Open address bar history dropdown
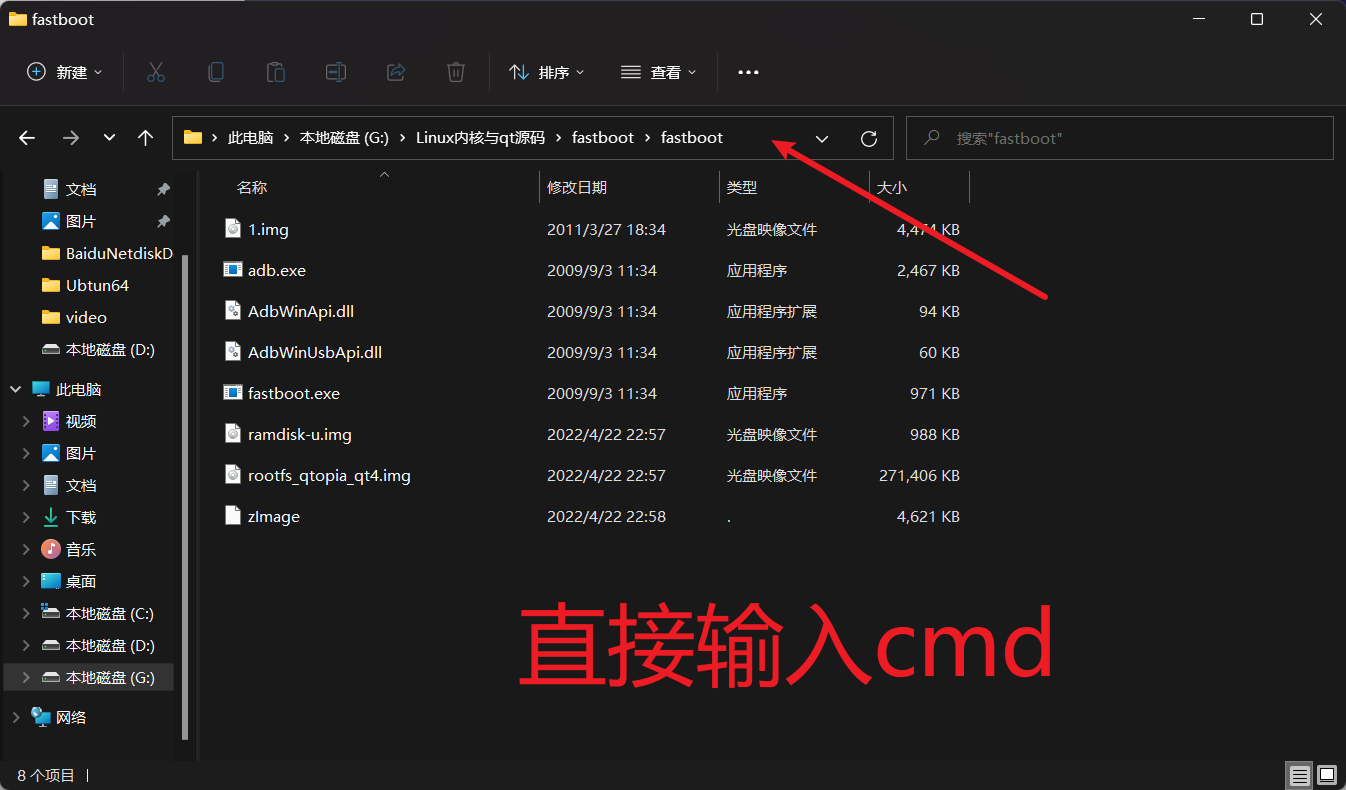The width and height of the screenshot is (1346, 790). click(822, 138)
